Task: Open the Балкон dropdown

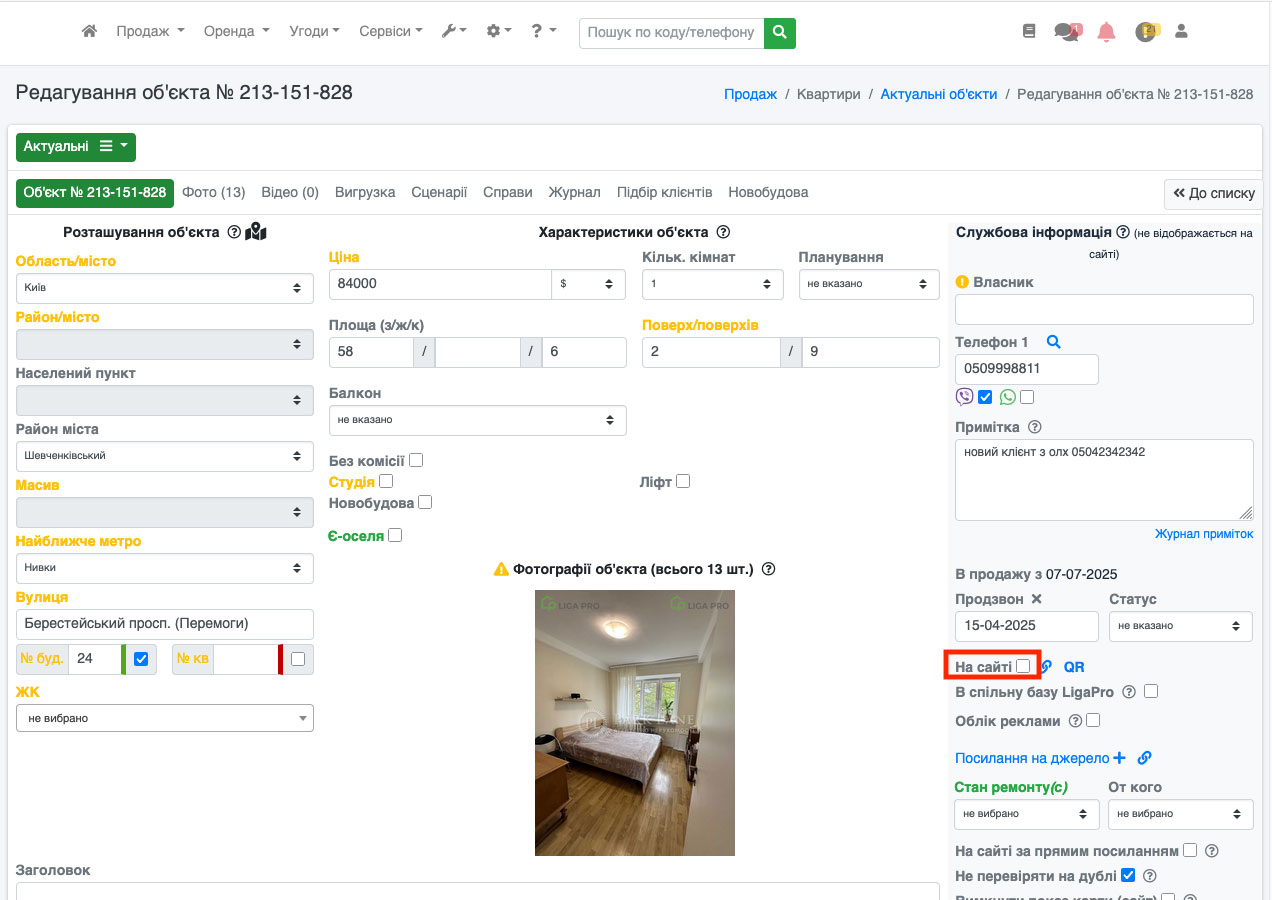Action: (477, 420)
